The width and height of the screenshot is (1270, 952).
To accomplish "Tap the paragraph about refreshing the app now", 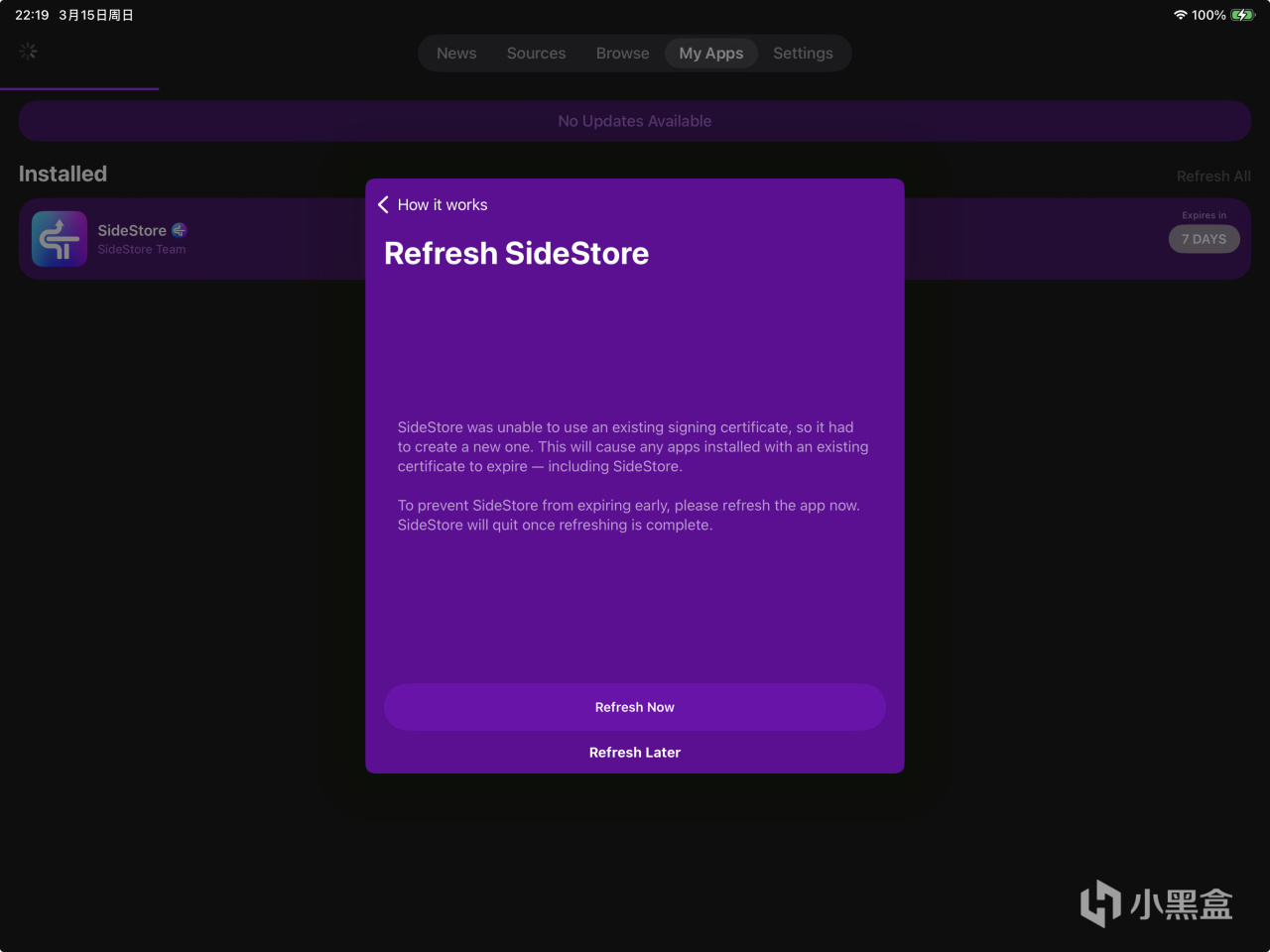I will click(x=629, y=516).
